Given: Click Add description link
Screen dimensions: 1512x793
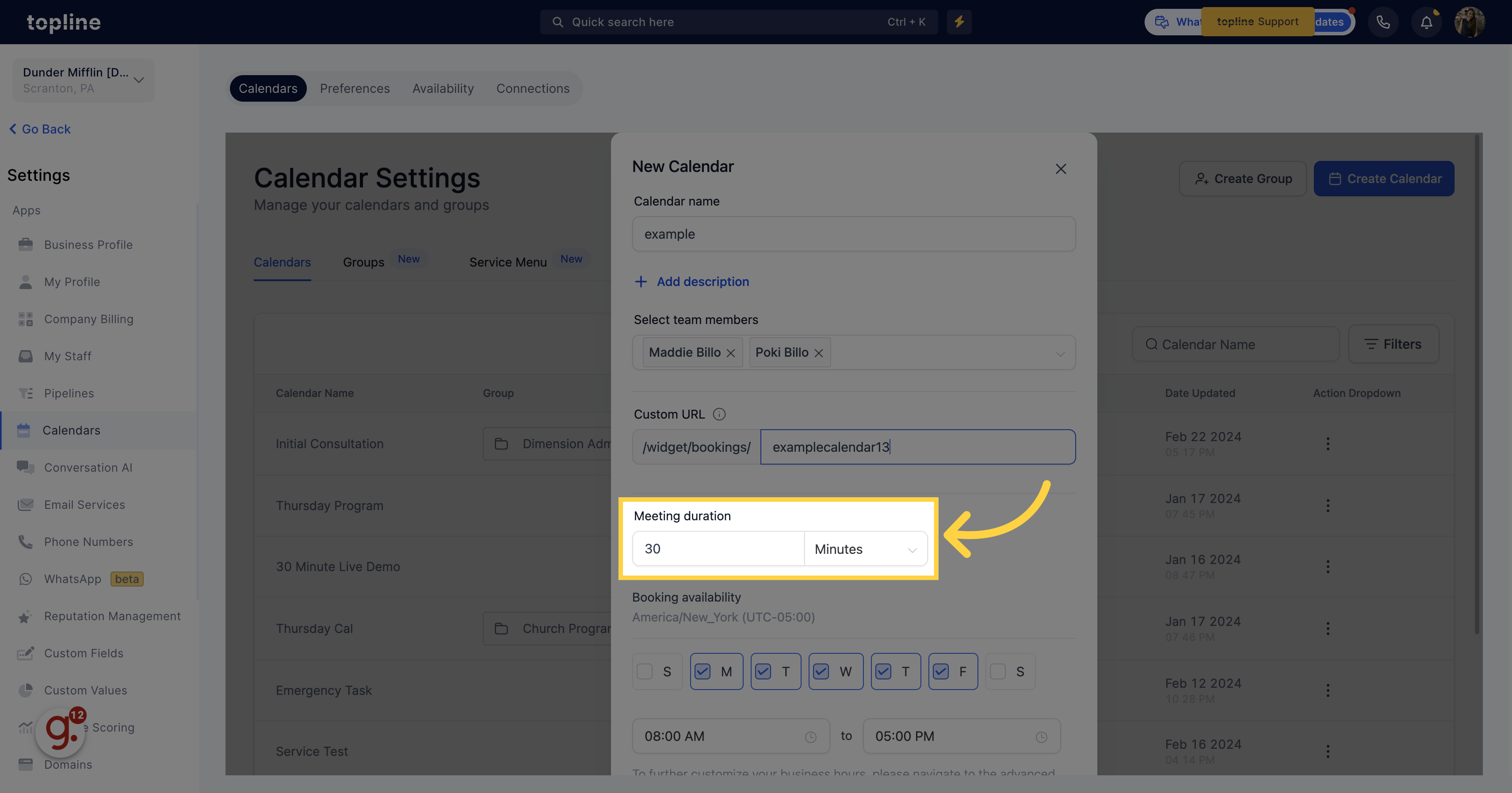Looking at the screenshot, I should tap(691, 282).
